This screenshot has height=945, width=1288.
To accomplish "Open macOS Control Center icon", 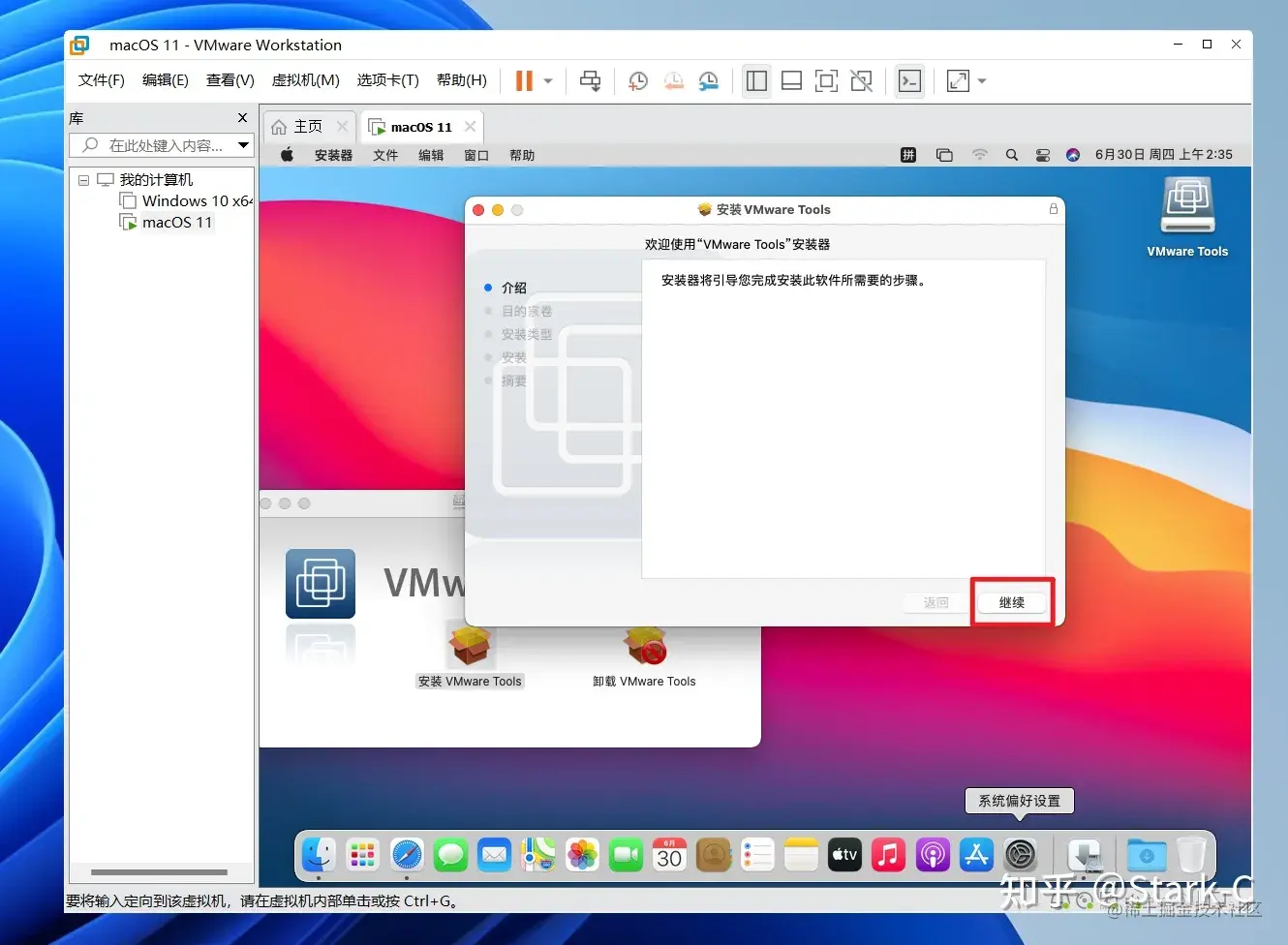I will [x=1043, y=155].
